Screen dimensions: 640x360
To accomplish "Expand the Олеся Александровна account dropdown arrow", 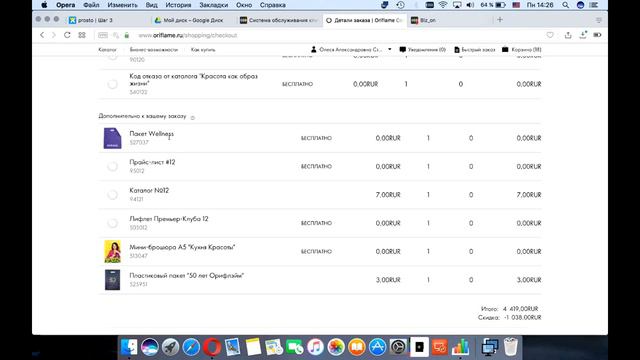I will [390, 49].
